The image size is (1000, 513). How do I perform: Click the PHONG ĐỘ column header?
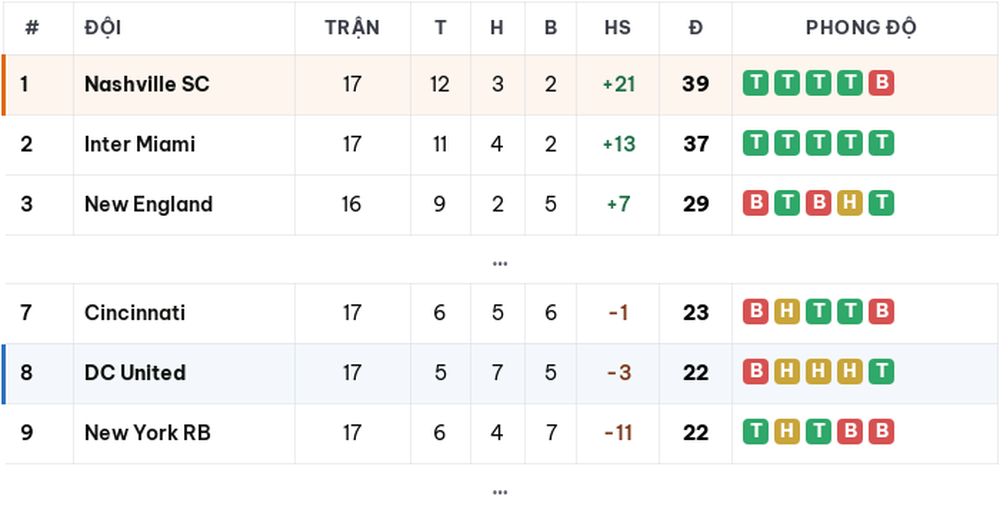pyautogui.click(x=861, y=27)
